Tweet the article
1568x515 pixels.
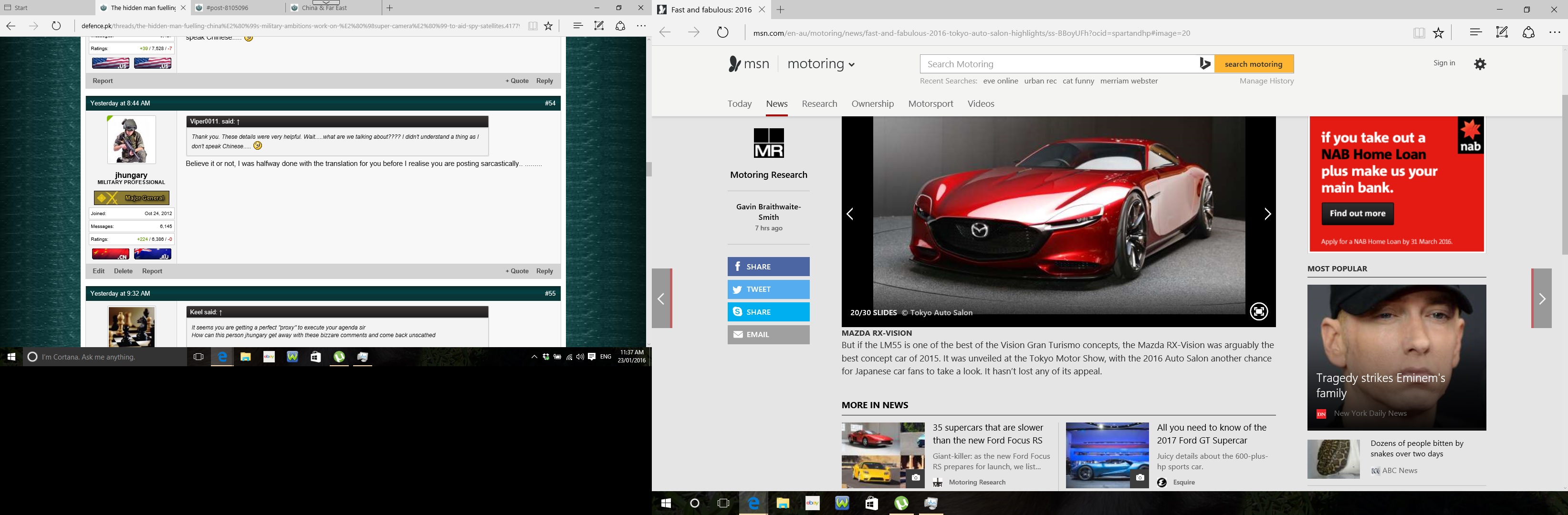768,289
